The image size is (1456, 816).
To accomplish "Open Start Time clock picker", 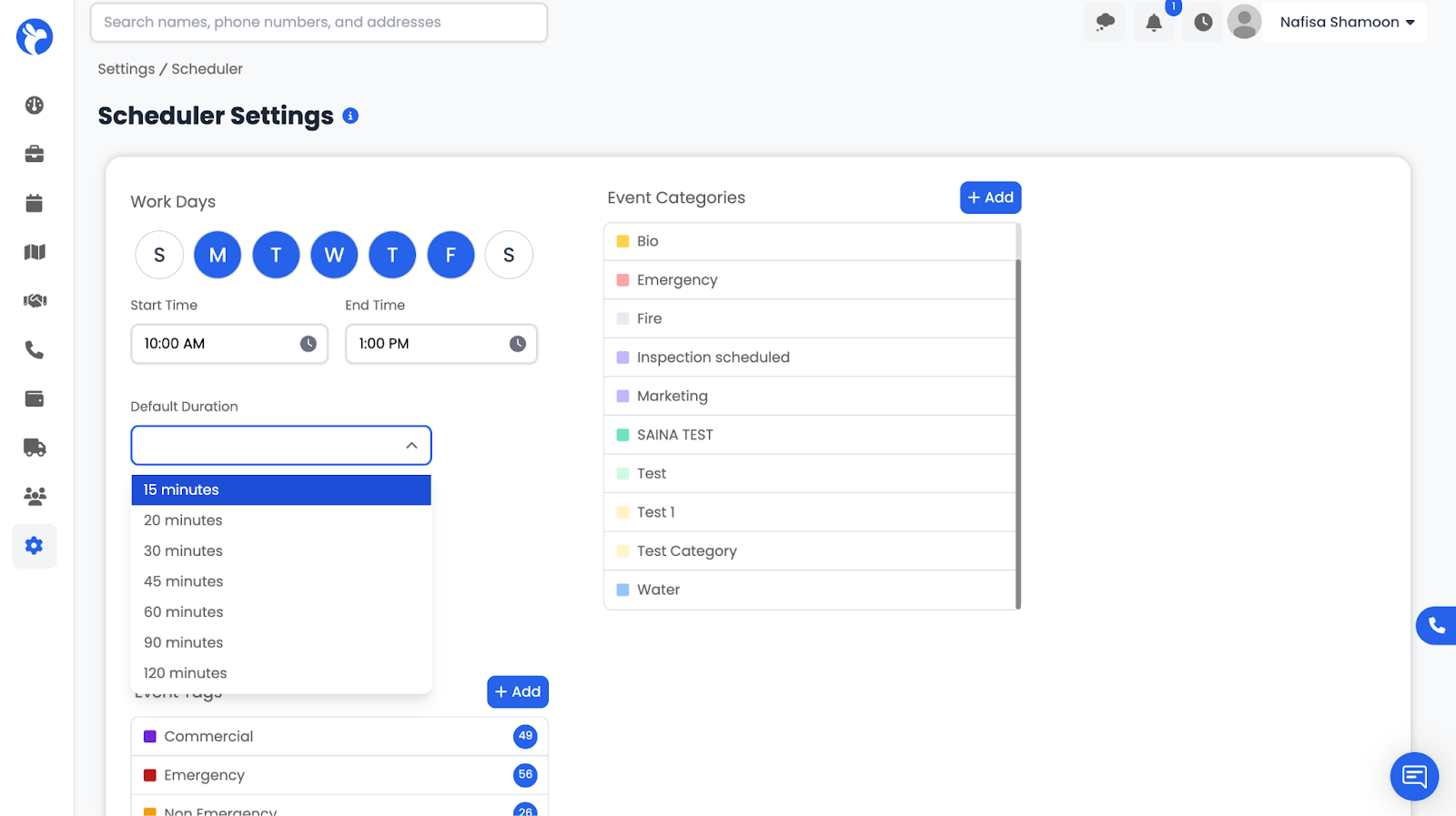I will (308, 344).
